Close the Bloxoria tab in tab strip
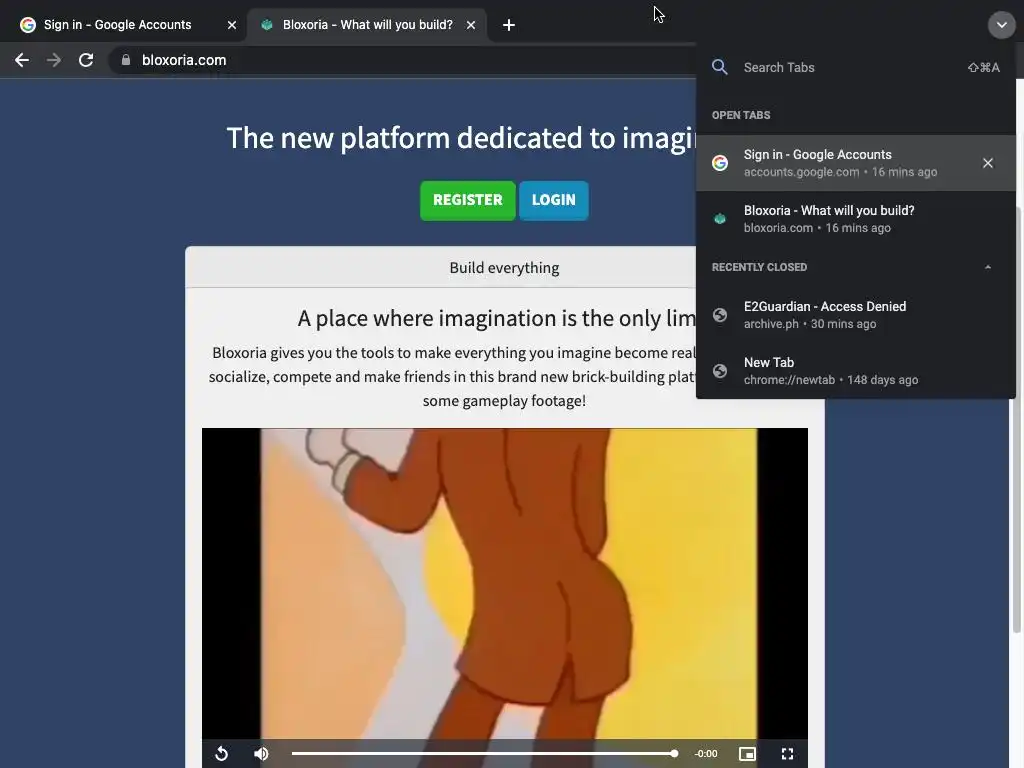The image size is (1024, 768). [x=471, y=25]
